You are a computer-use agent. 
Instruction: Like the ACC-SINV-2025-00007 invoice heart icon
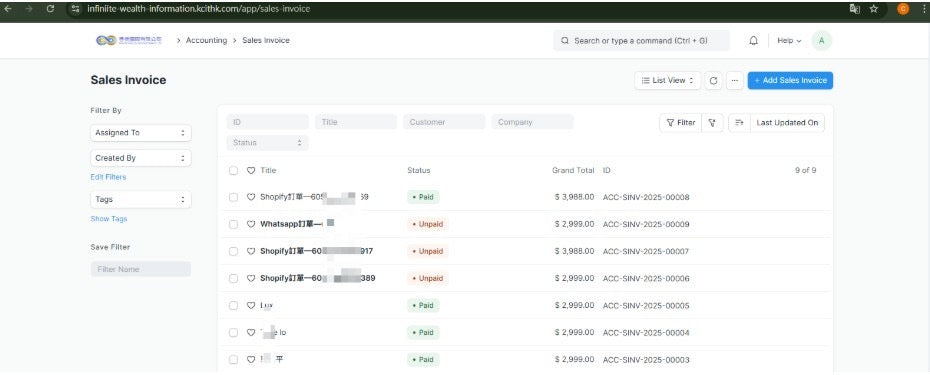pos(251,251)
